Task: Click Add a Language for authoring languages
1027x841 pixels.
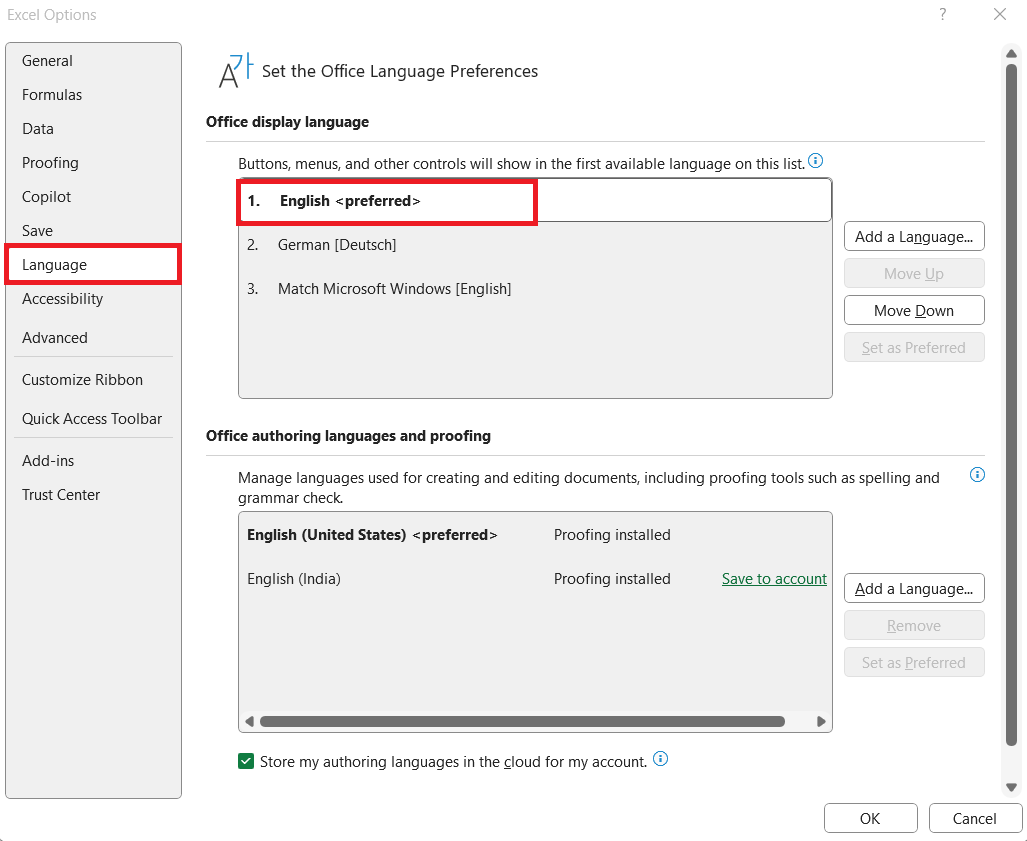Action: (914, 588)
